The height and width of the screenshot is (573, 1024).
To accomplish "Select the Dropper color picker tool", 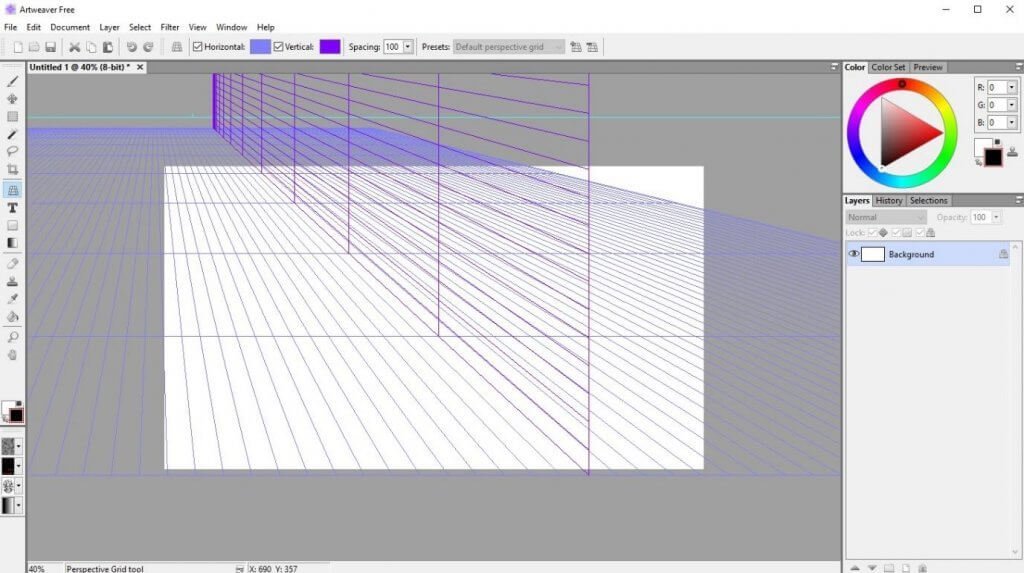I will (12, 299).
